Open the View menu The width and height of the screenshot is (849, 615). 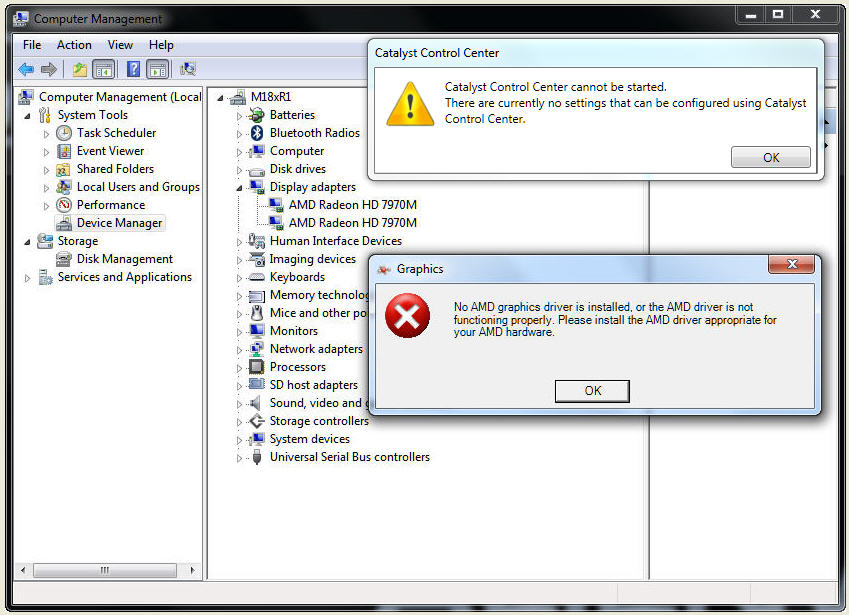(120, 45)
